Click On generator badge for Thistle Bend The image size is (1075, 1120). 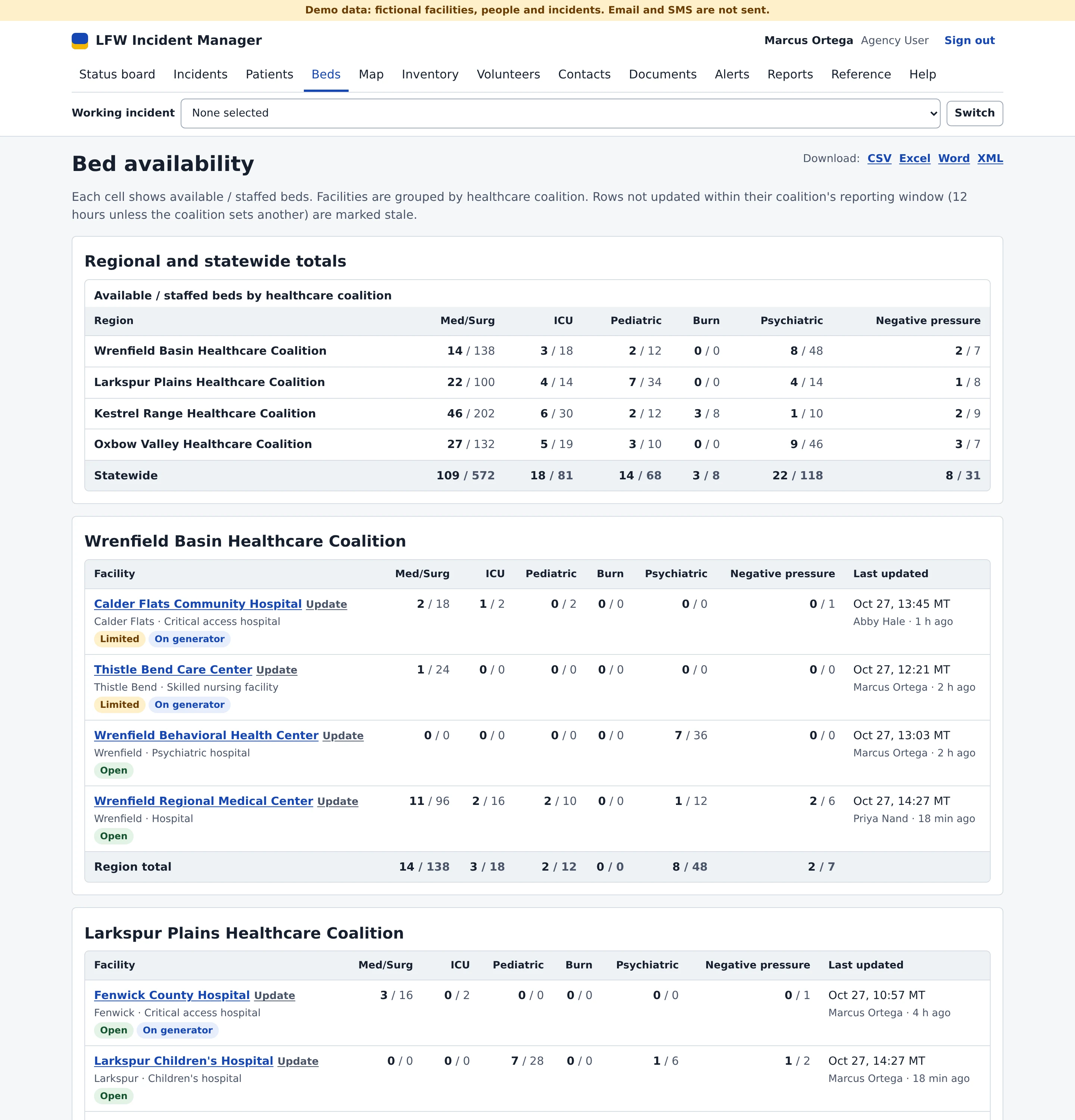pyautogui.click(x=190, y=704)
